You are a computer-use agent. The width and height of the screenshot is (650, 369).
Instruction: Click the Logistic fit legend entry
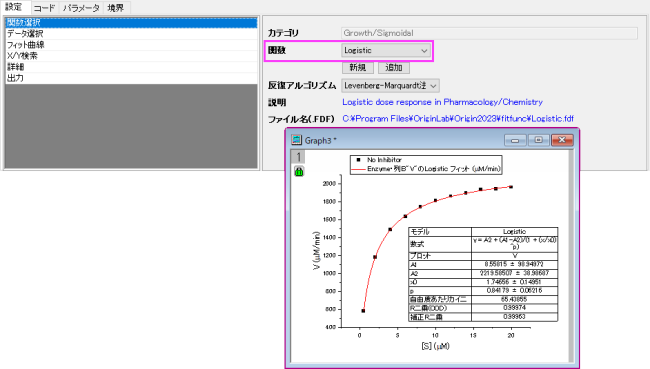[426, 169]
